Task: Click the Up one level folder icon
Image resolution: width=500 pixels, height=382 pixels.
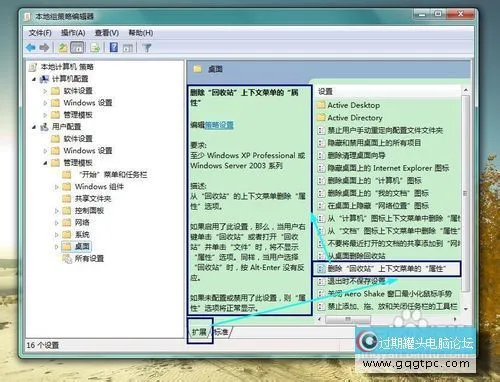Action: pos(62,48)
